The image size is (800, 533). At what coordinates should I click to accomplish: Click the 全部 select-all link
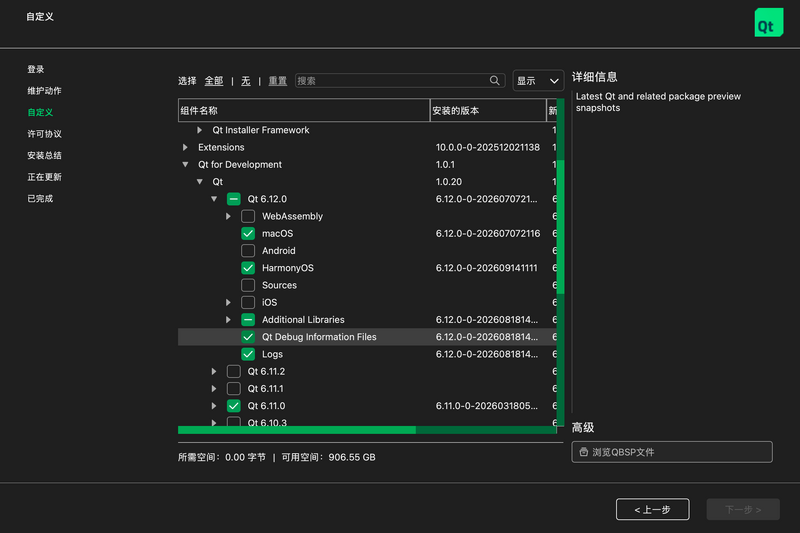[214, 81]
